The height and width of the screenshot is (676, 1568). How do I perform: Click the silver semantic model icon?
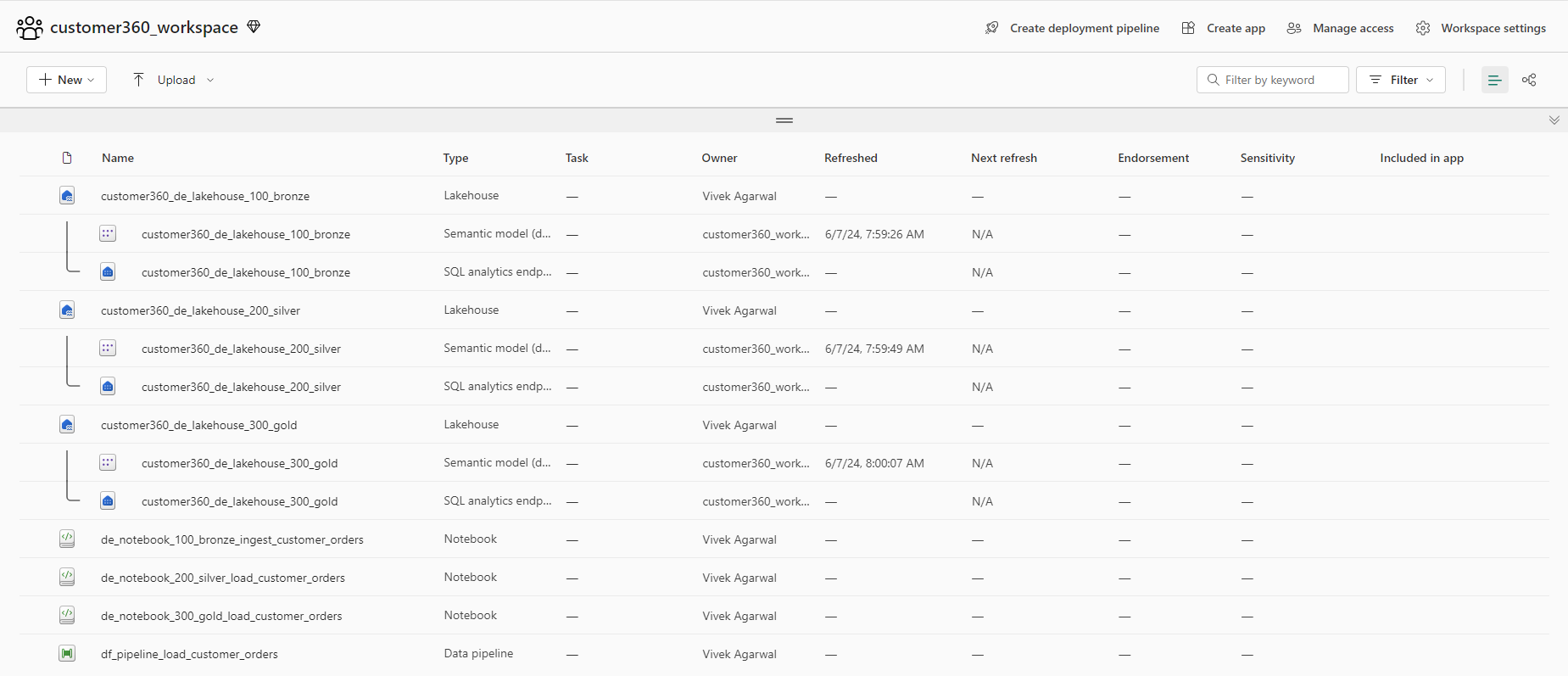coord(108,349)
